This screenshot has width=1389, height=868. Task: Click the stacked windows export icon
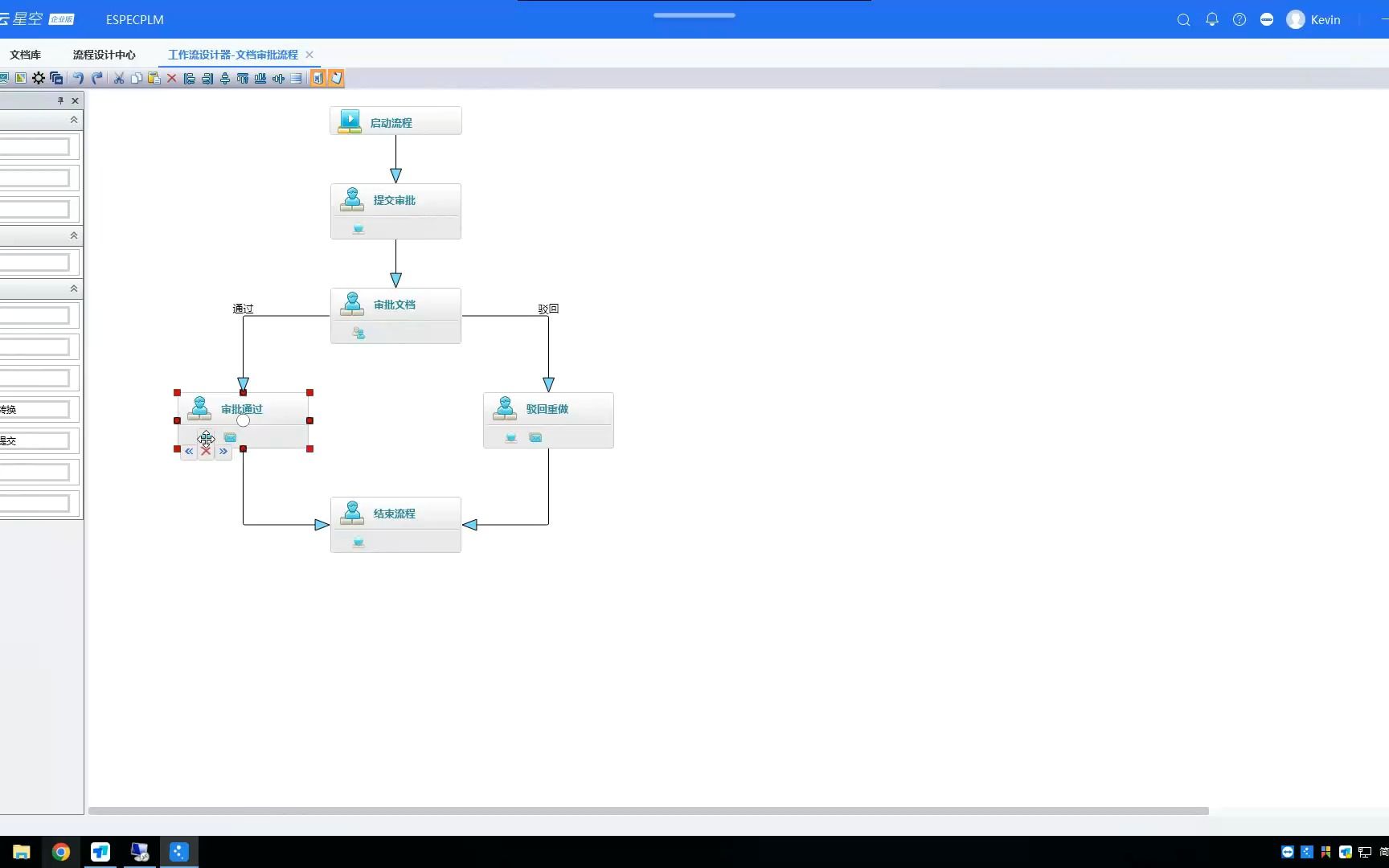(56, 78)
